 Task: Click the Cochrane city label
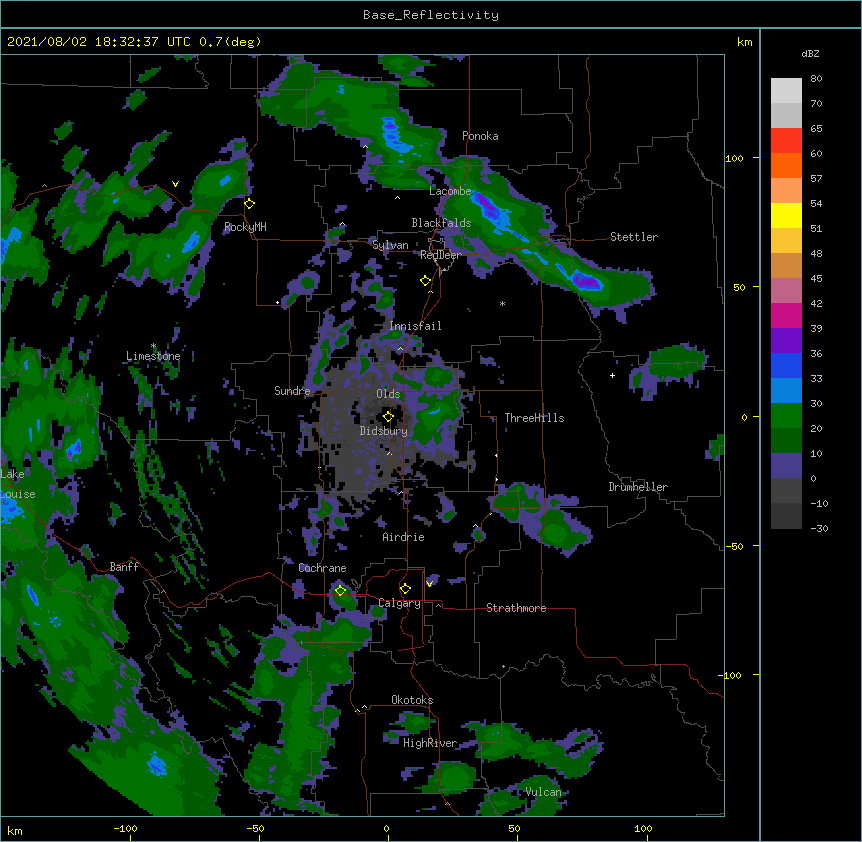(322, 568)
